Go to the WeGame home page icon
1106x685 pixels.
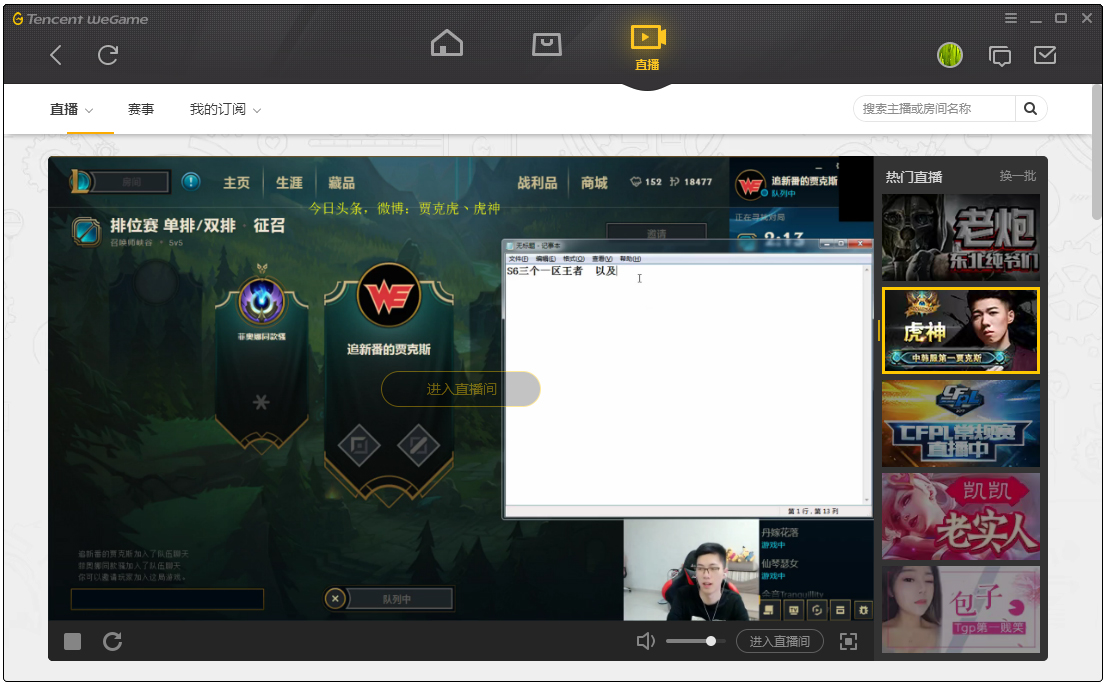[x=447, y=44]
